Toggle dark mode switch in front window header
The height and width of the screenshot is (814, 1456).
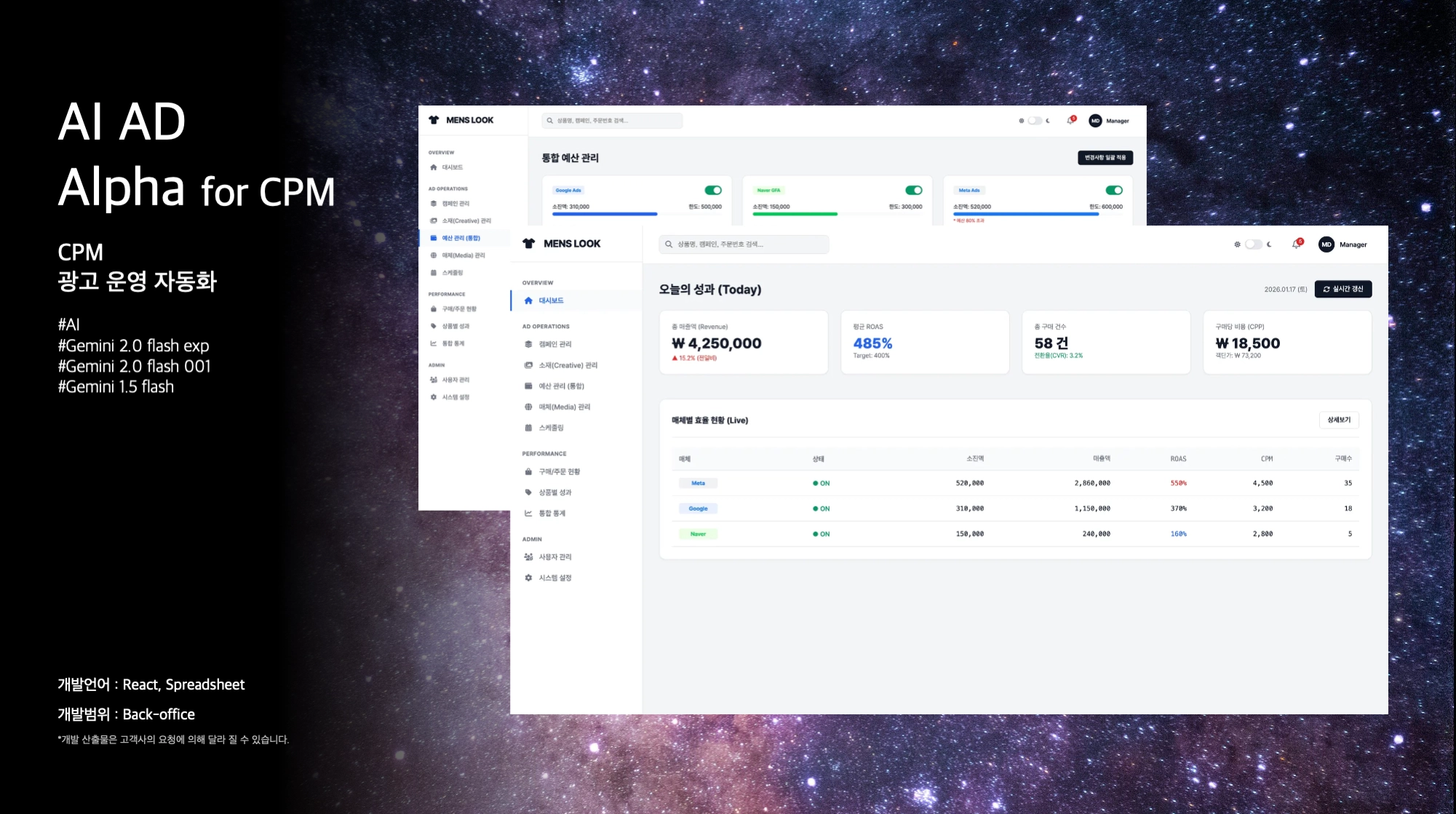(x=1253, y=244)
